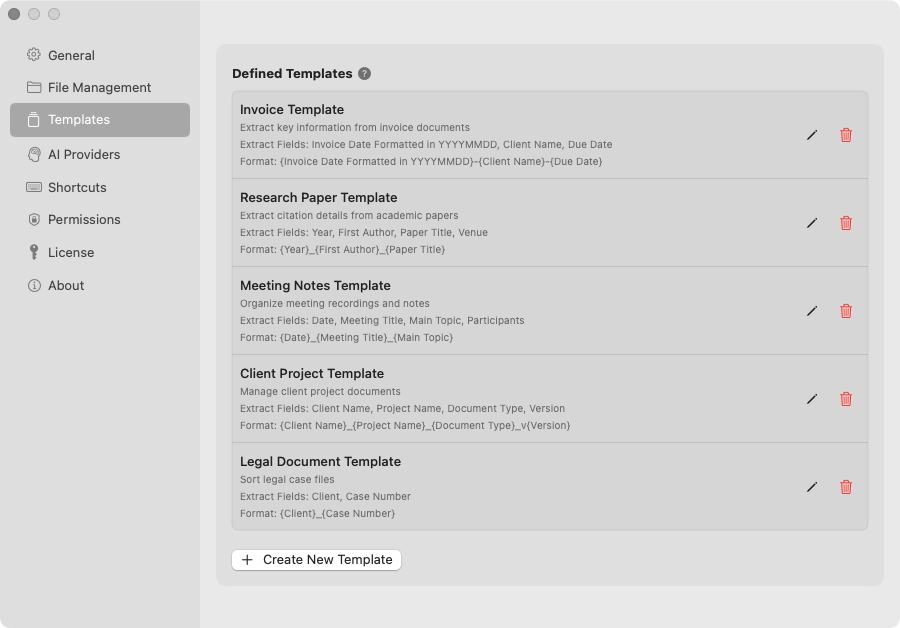Delete the Research Paper Template
The image size is (900, 628).
845,223
